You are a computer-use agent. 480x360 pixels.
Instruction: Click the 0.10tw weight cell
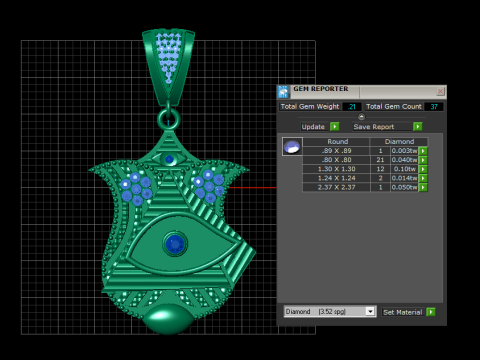(404, 169)
